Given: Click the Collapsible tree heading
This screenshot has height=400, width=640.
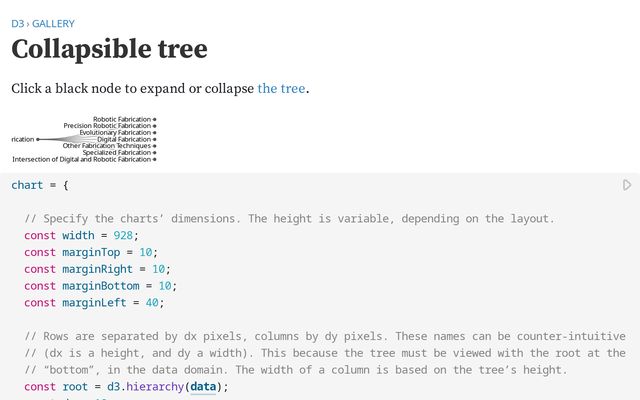Looking at the screenshot, I should (109, 49).
